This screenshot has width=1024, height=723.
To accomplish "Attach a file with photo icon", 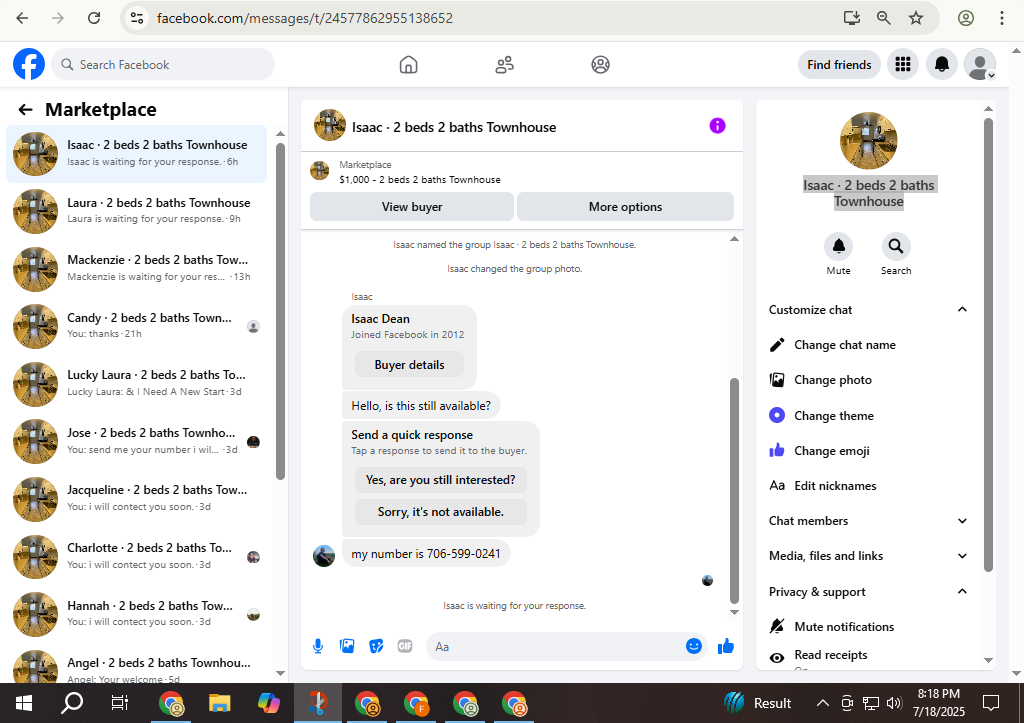I will tap(347, 647).
